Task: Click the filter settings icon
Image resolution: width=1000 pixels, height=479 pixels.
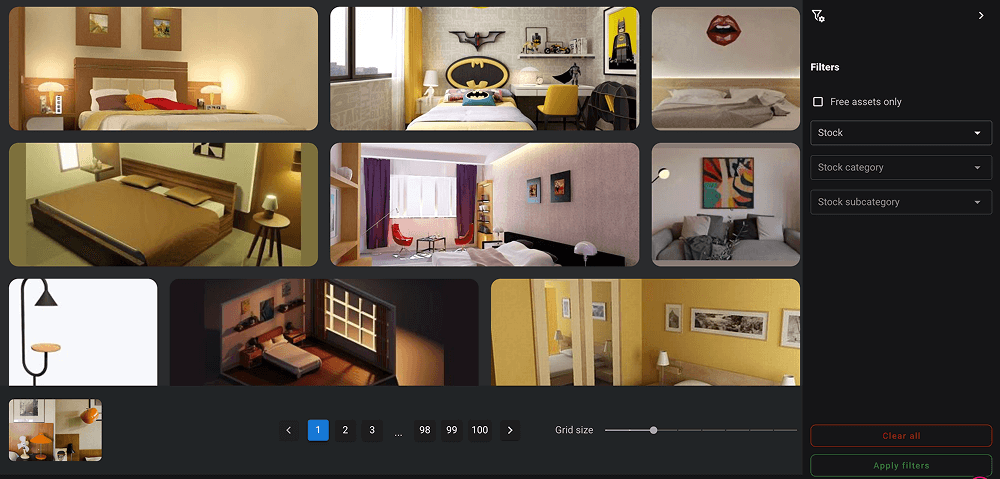Action: 818,16
